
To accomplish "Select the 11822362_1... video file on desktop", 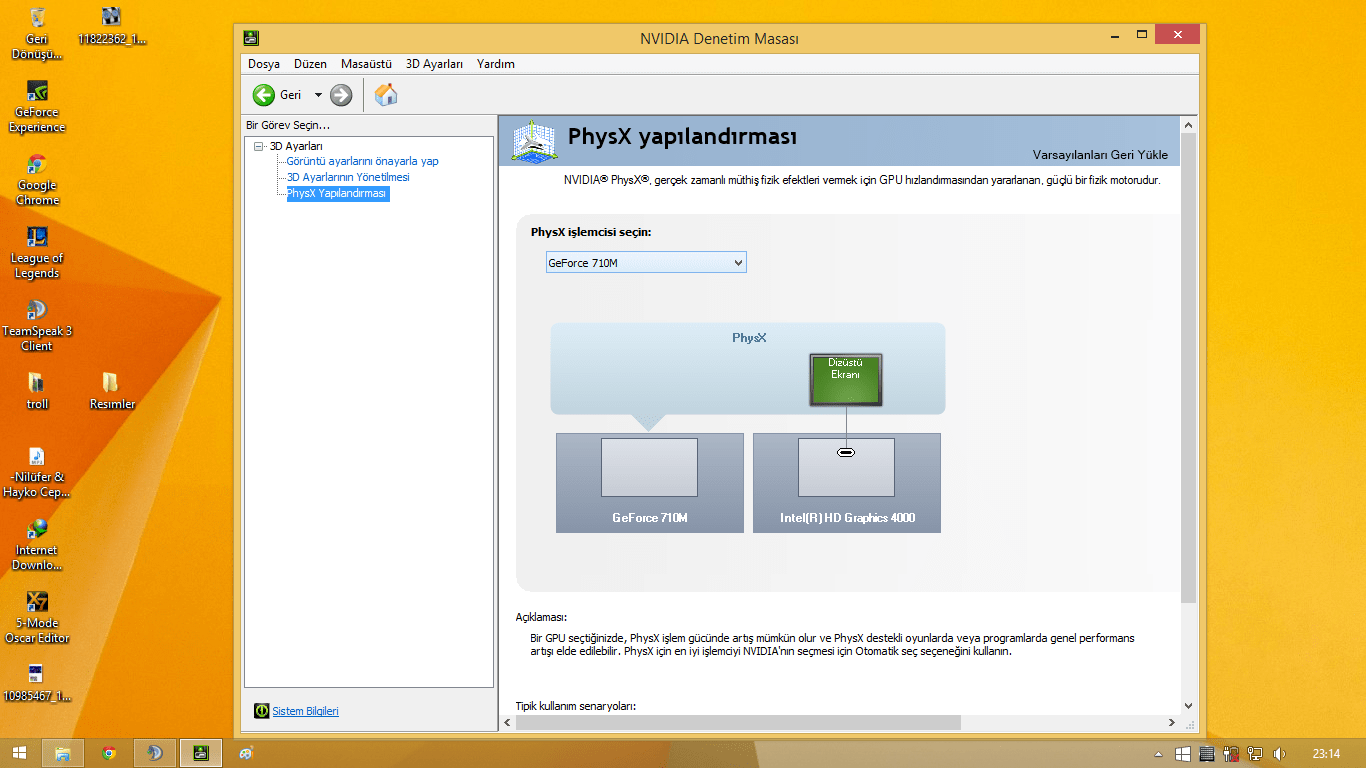I will pos(111,25).
